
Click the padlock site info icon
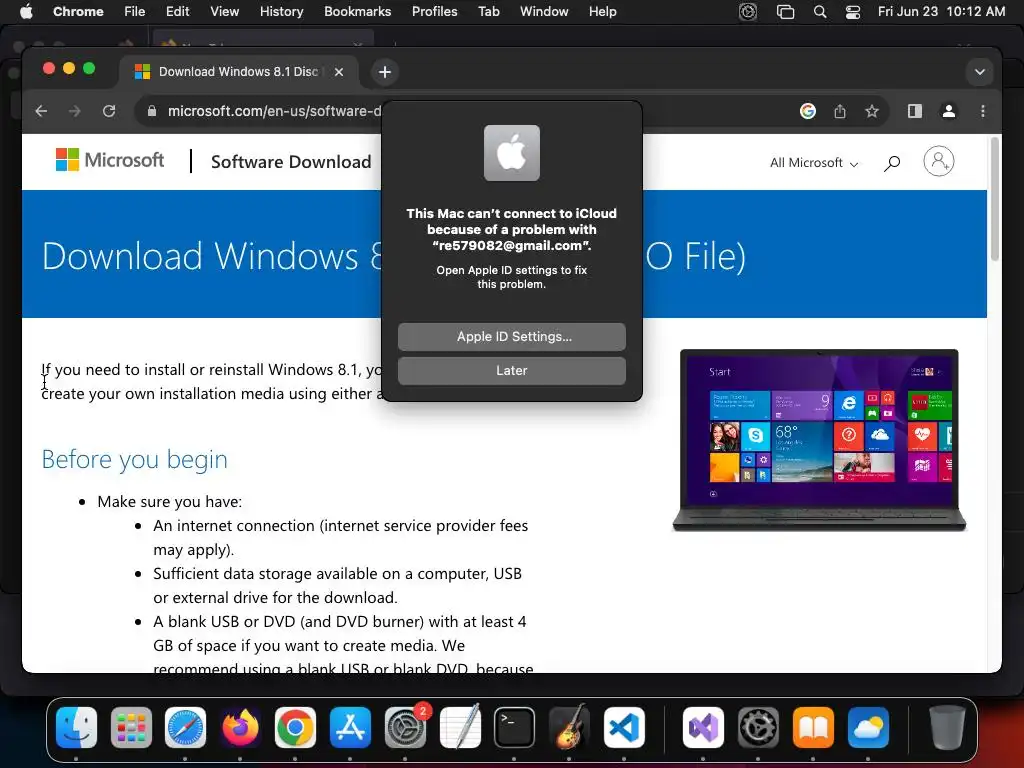[152, 111]
